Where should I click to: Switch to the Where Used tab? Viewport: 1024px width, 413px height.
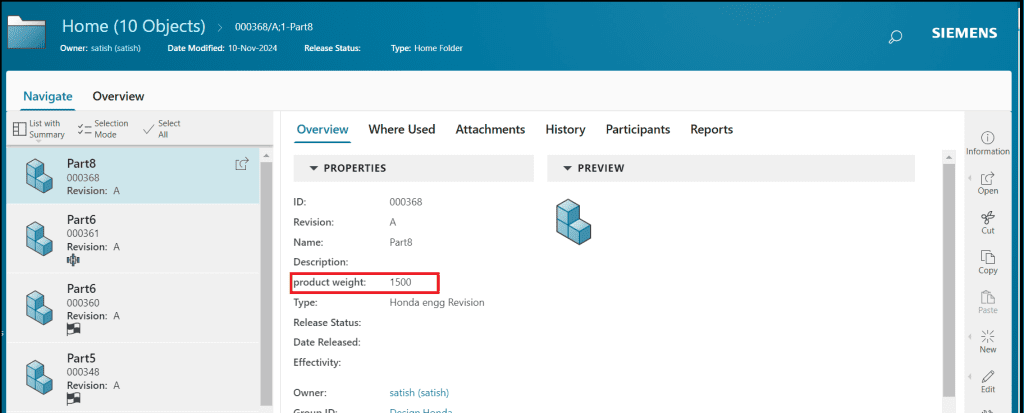[401, 129]
